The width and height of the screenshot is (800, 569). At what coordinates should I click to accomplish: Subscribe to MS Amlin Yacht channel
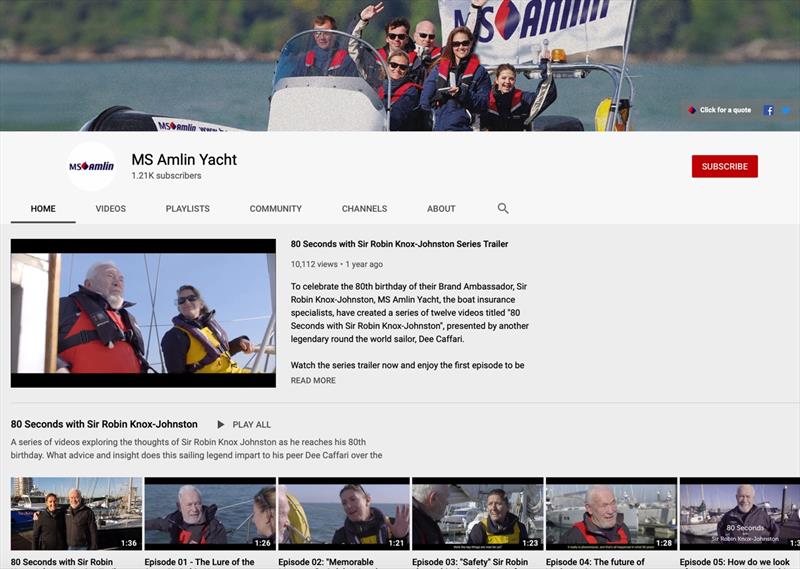(x=724, y=166)
